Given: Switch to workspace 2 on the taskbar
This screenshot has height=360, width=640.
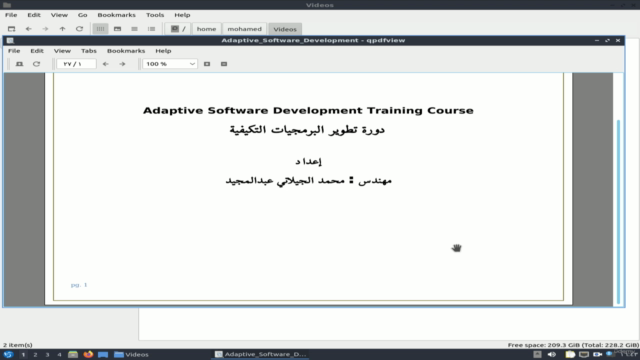Looking at the screenshot, I should pos(35,355).
